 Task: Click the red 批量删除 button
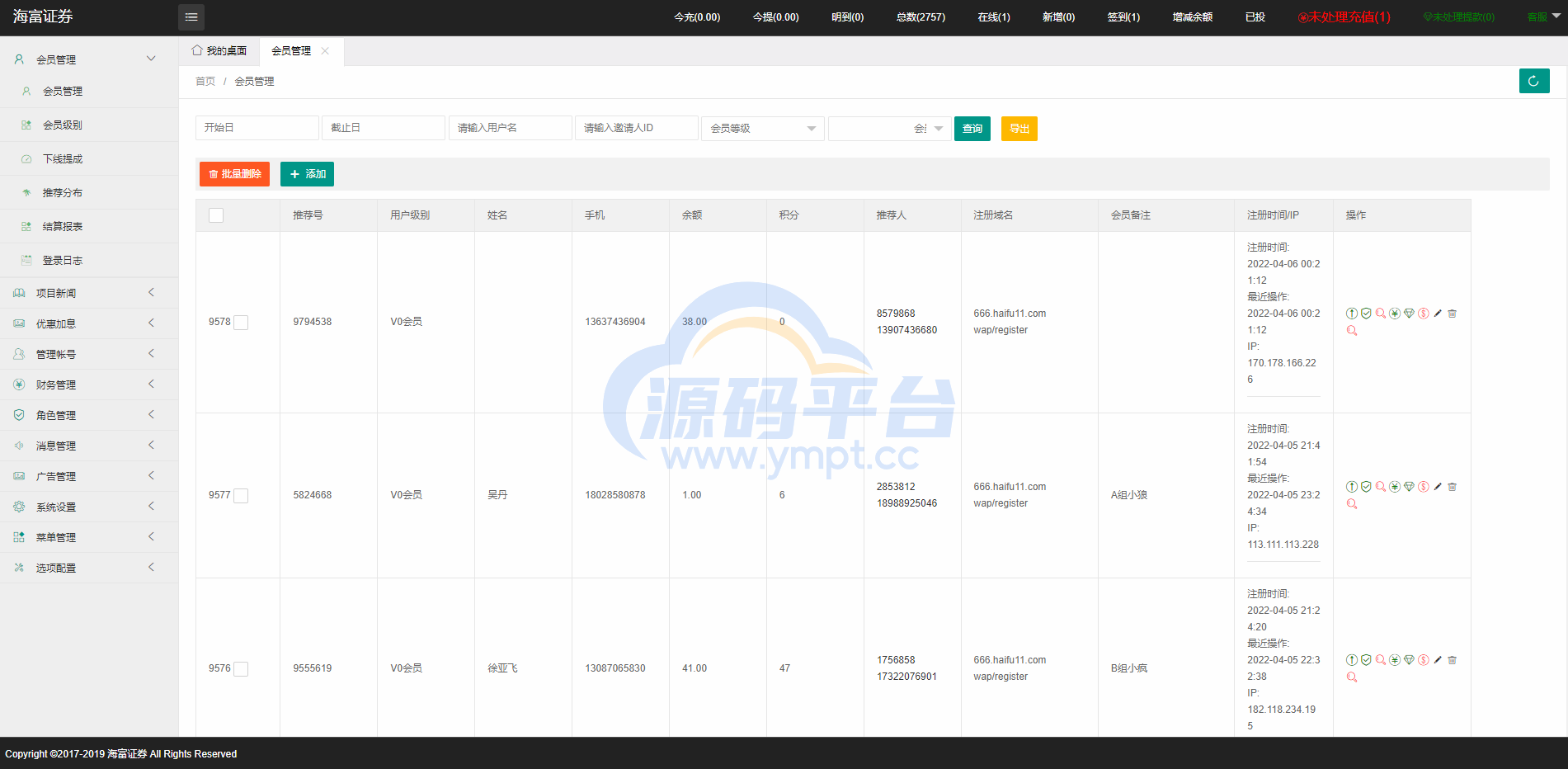click(x=234, y=174)
